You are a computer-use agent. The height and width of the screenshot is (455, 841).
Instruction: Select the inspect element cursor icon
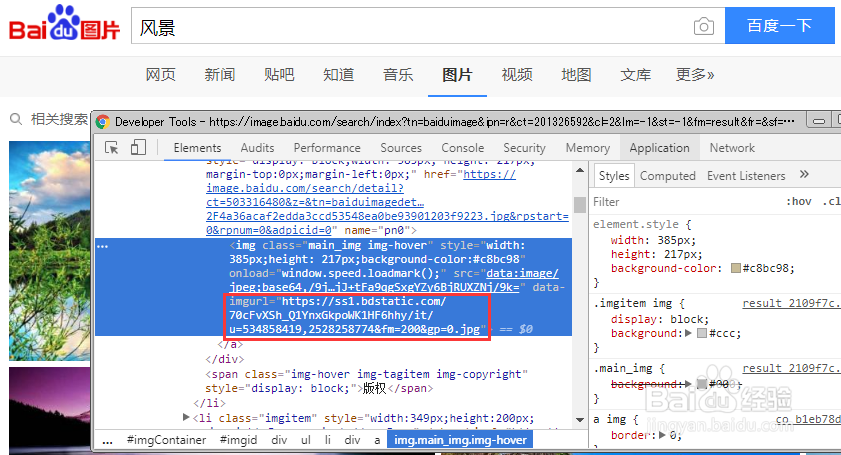coord(112,148)
